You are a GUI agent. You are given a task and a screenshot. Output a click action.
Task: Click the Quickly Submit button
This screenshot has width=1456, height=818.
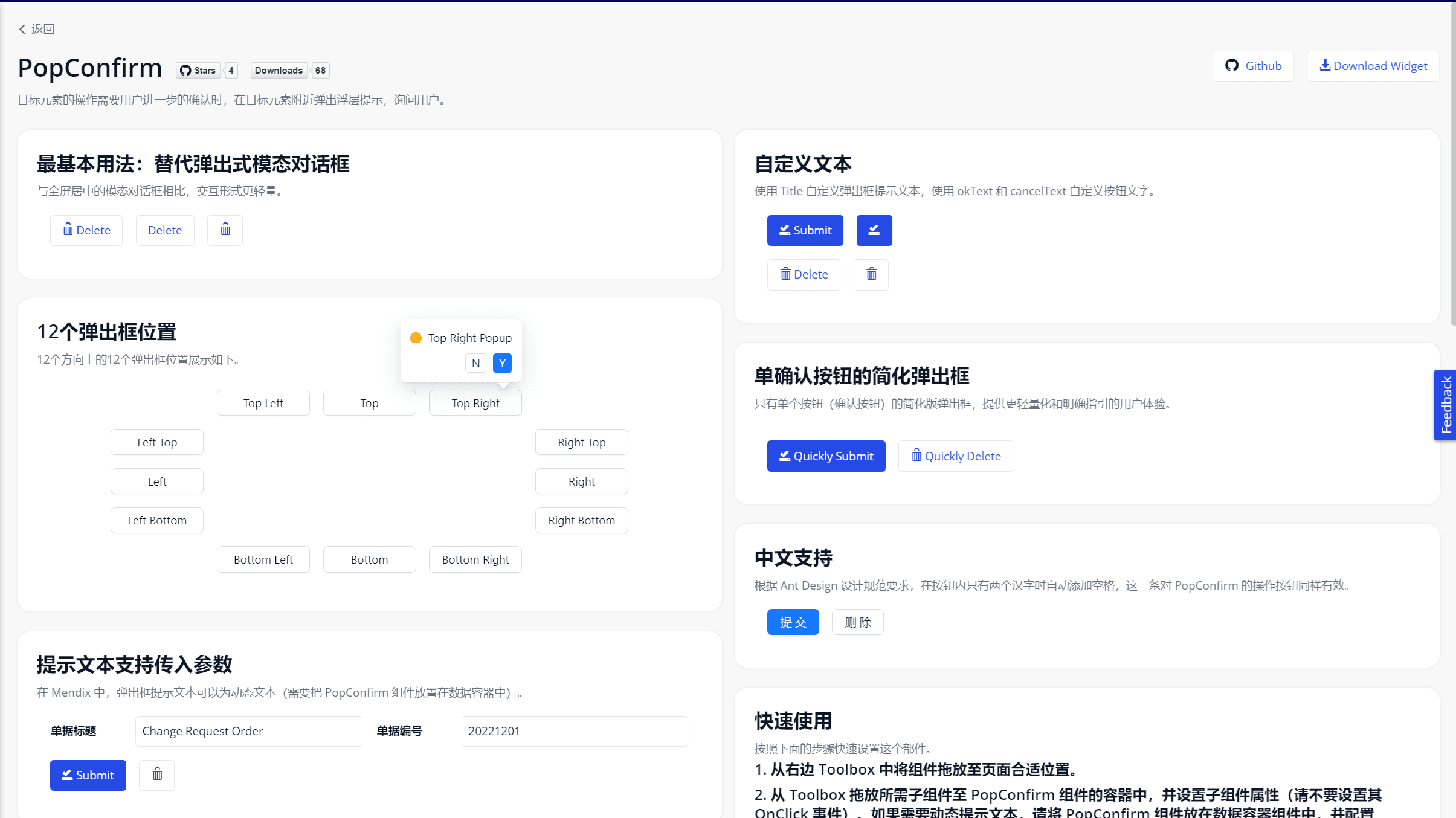point(825,456)
